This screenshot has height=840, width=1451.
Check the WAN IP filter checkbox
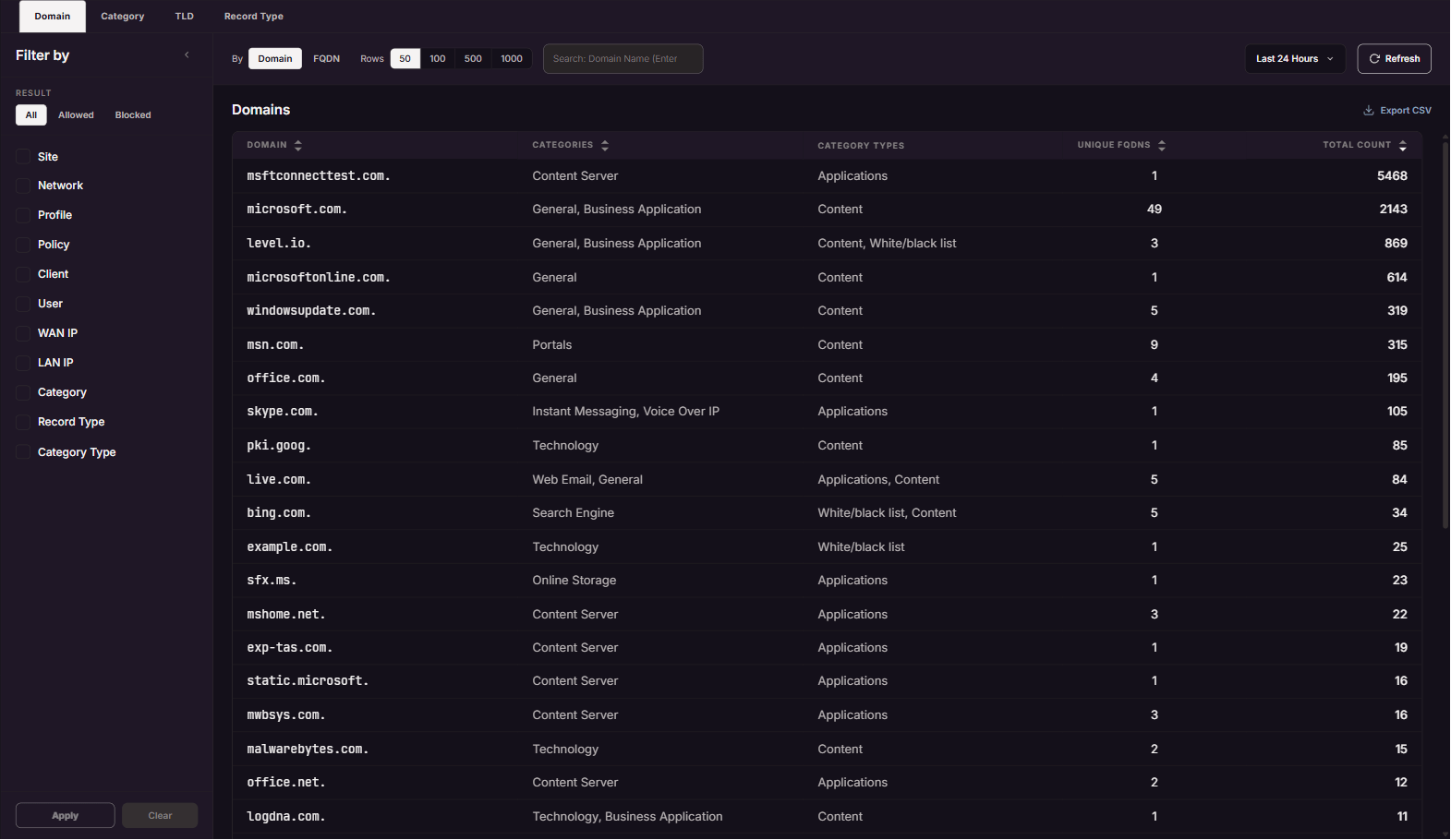coord(23,334)
